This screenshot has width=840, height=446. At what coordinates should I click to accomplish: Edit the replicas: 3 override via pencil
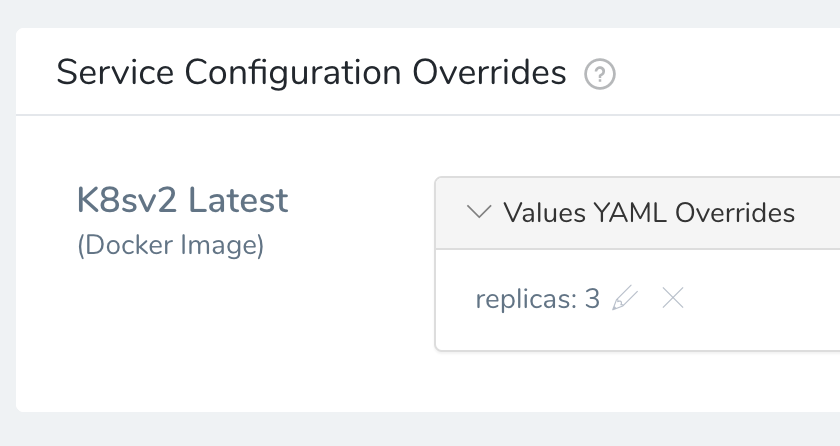click(x=625, y=298)
